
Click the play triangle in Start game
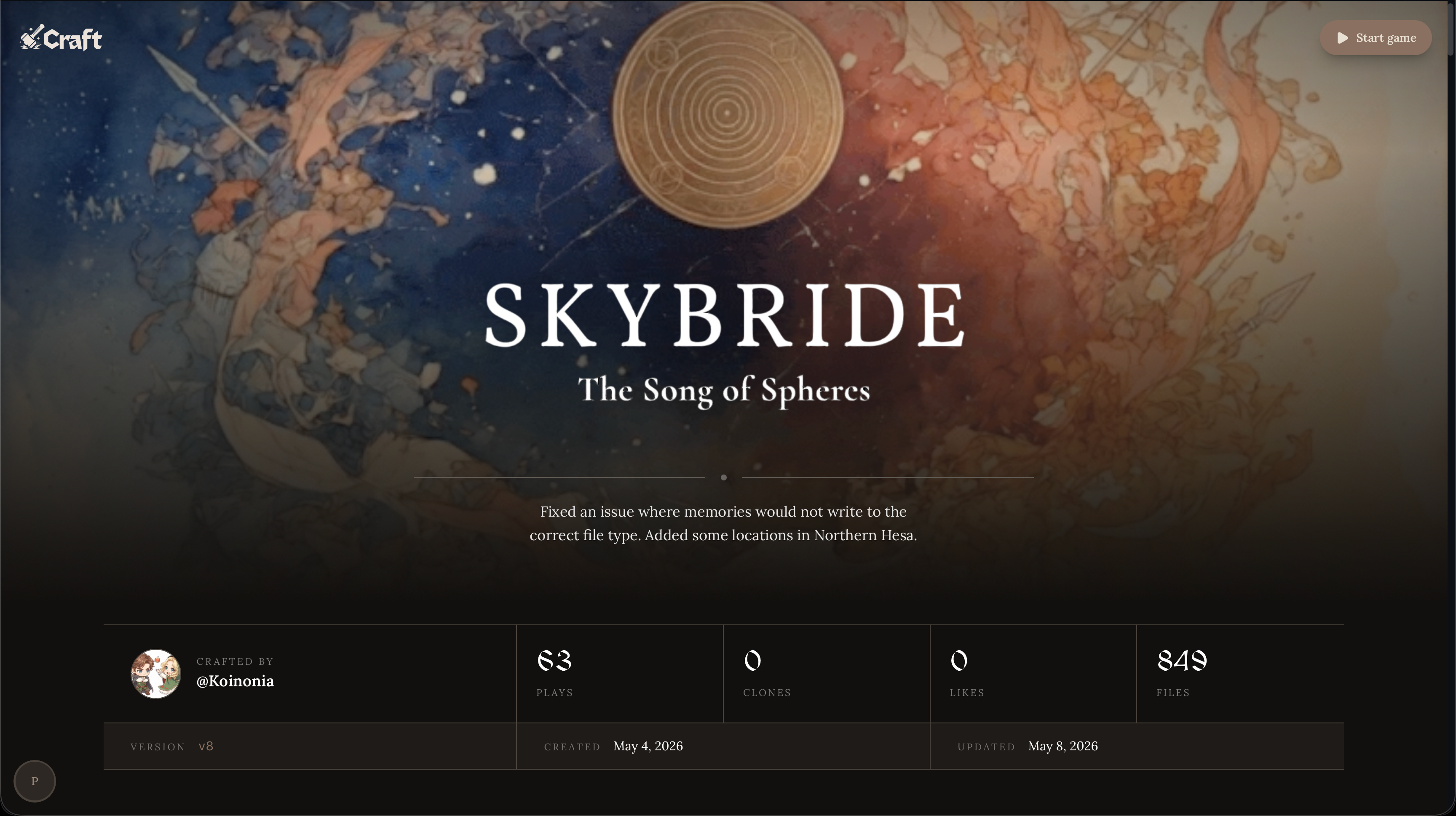tap(1343, 38)
